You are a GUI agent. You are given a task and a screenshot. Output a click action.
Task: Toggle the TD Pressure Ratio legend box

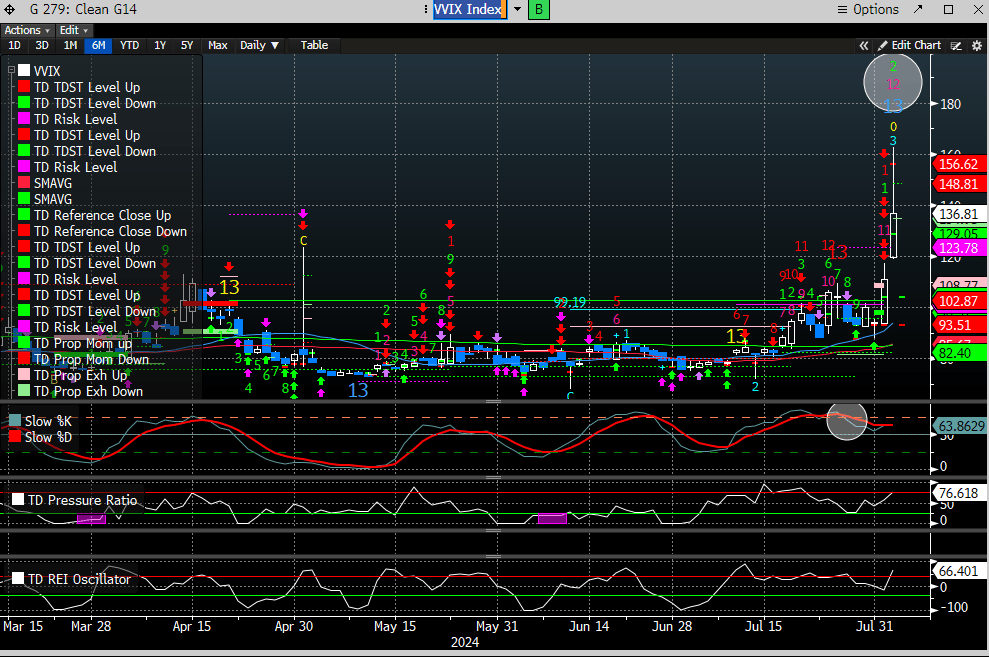tap(17, 500)
